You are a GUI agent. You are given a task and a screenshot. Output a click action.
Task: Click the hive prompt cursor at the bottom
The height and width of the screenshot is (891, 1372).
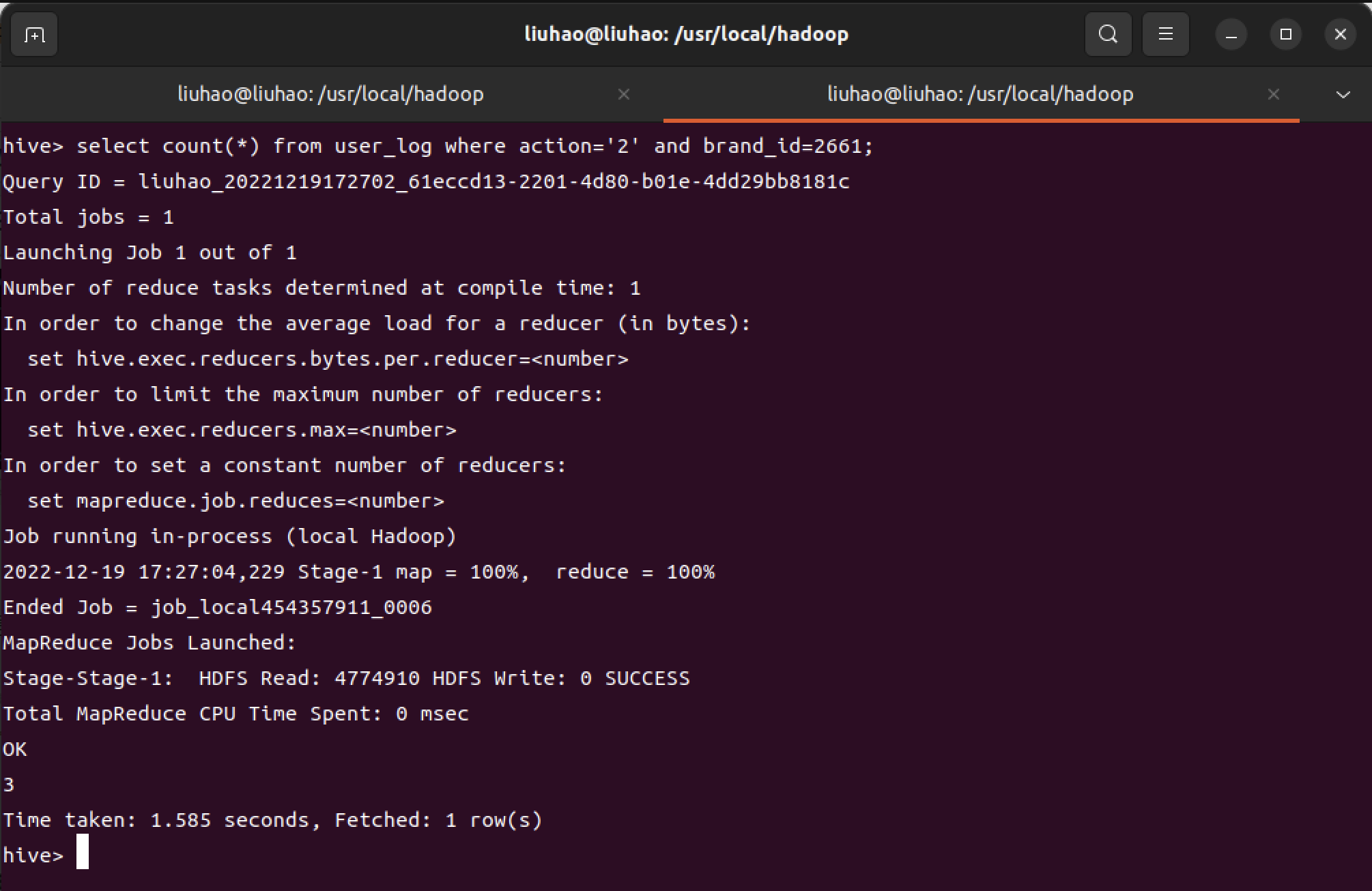click(82, 851)
